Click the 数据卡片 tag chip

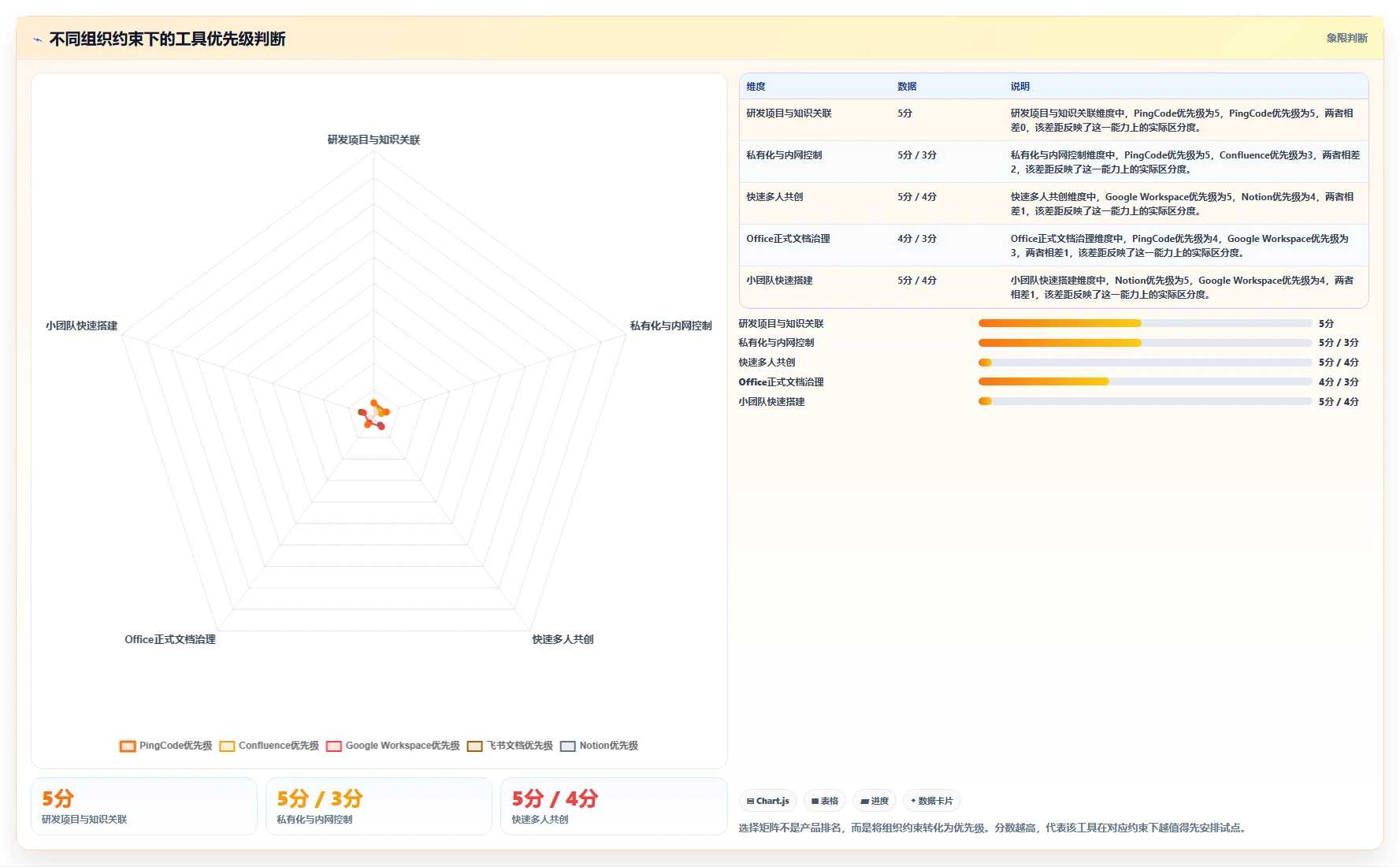932,801
